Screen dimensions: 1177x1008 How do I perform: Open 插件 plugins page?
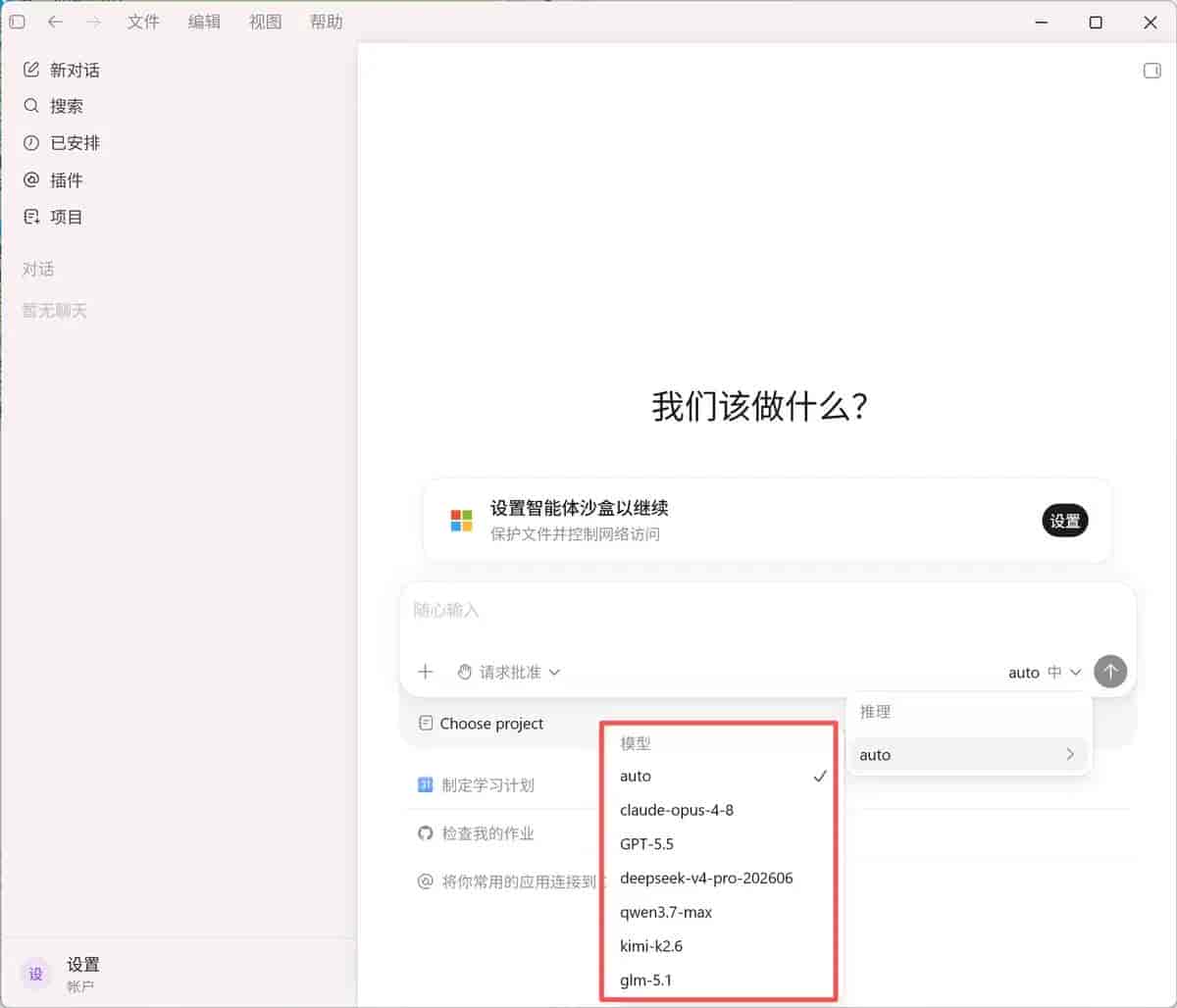pyautogui.click(x=54, y=180)
